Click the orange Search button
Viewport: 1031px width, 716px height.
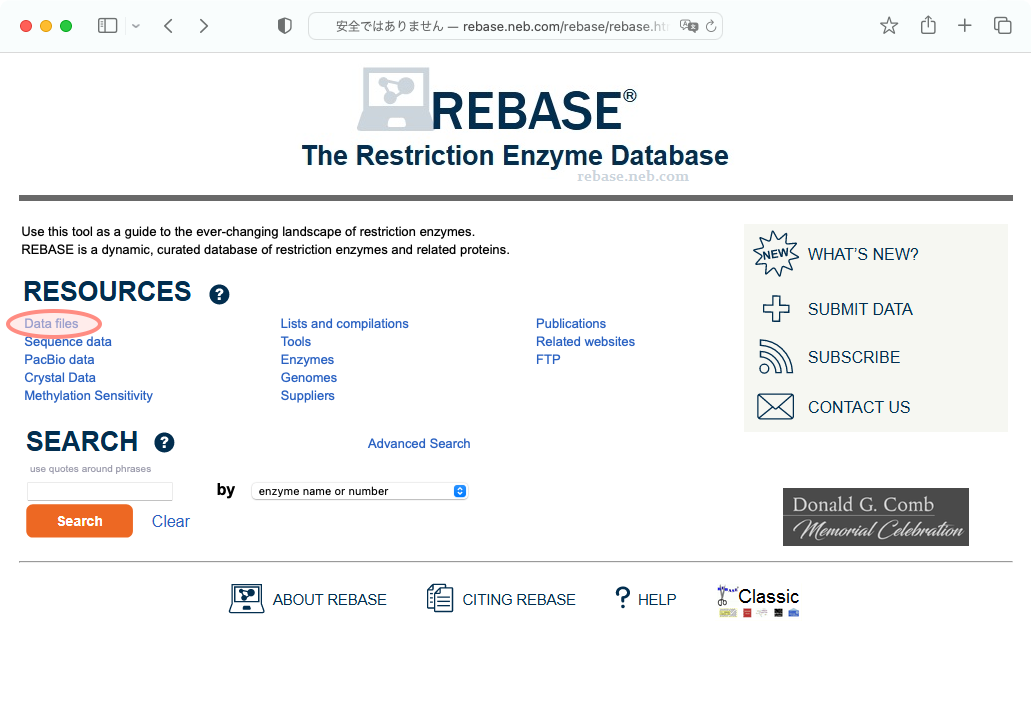pyautogui.click(x=80, y=521)
